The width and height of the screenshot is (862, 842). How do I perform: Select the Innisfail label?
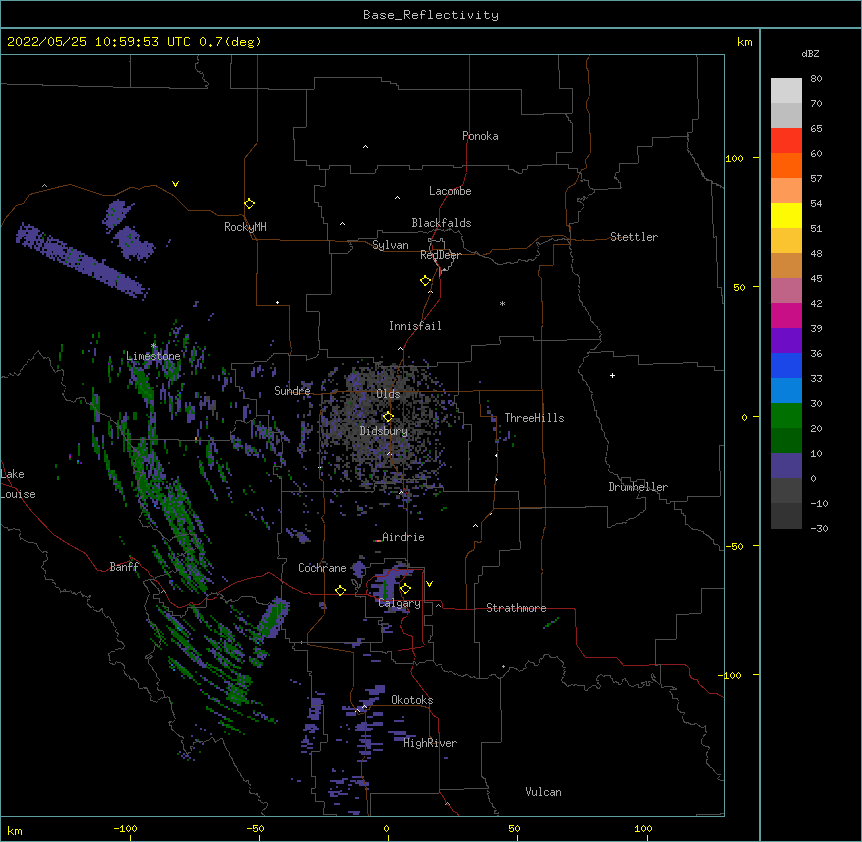tap(415, 326)
